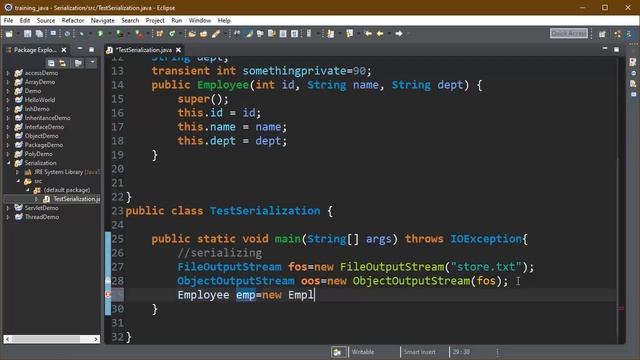This screenshot has width=640, height=360.
Task: Maximize the editor area
Action: 616,49
